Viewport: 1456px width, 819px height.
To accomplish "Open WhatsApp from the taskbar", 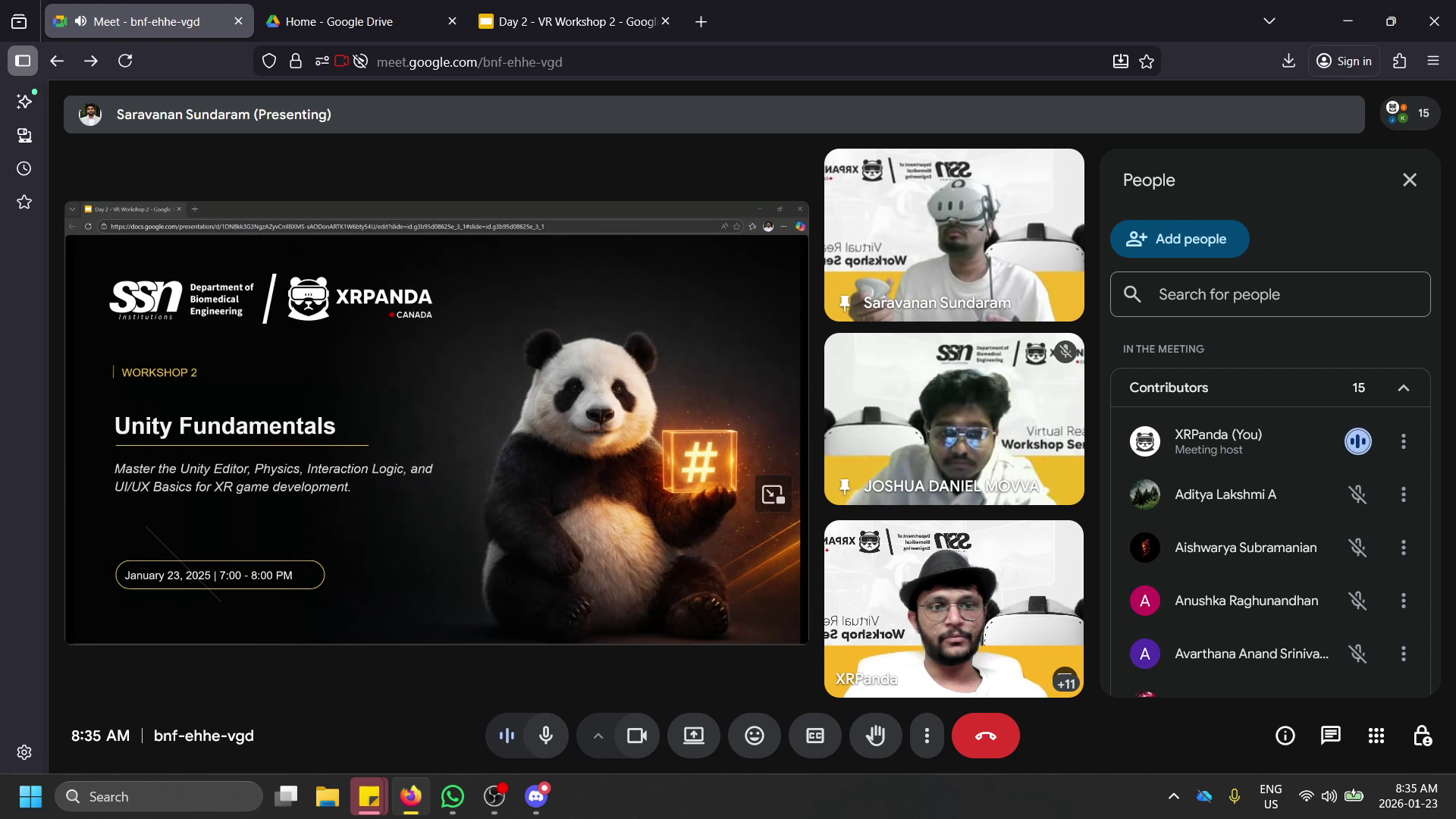I will (453, 796).
